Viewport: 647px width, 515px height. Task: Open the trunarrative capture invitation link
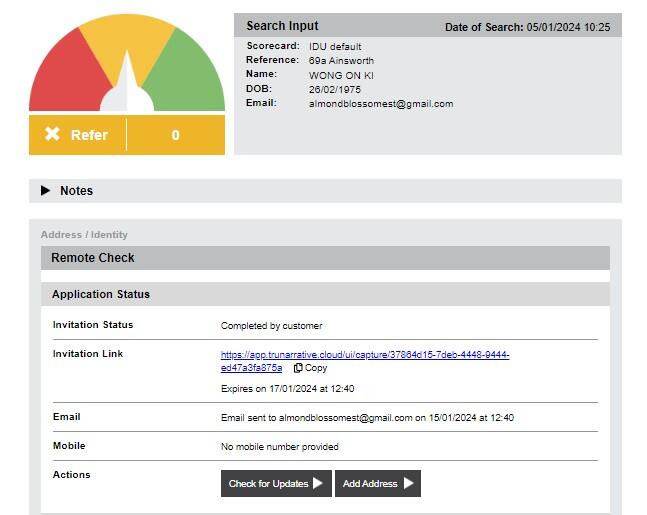[364, 355]
